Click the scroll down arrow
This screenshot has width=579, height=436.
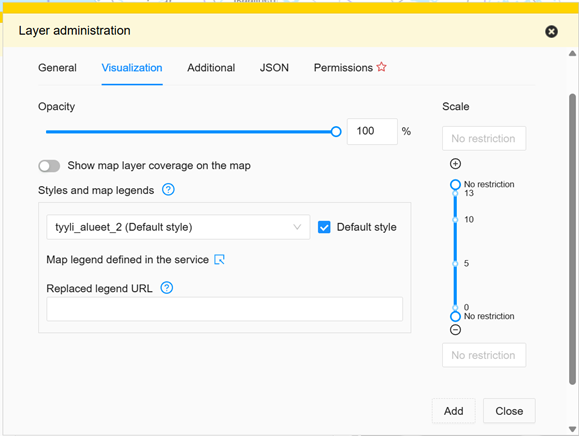coord(572,429)
